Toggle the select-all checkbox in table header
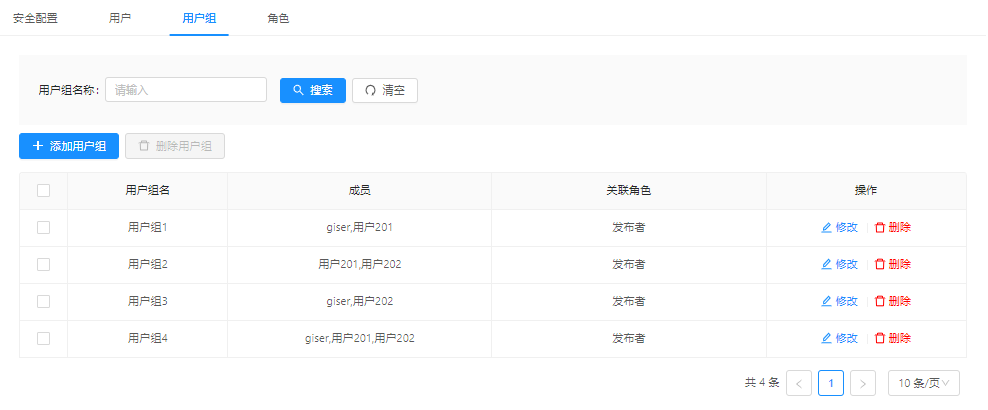This screenshot has width=988, height=410. tap(43, 191)
